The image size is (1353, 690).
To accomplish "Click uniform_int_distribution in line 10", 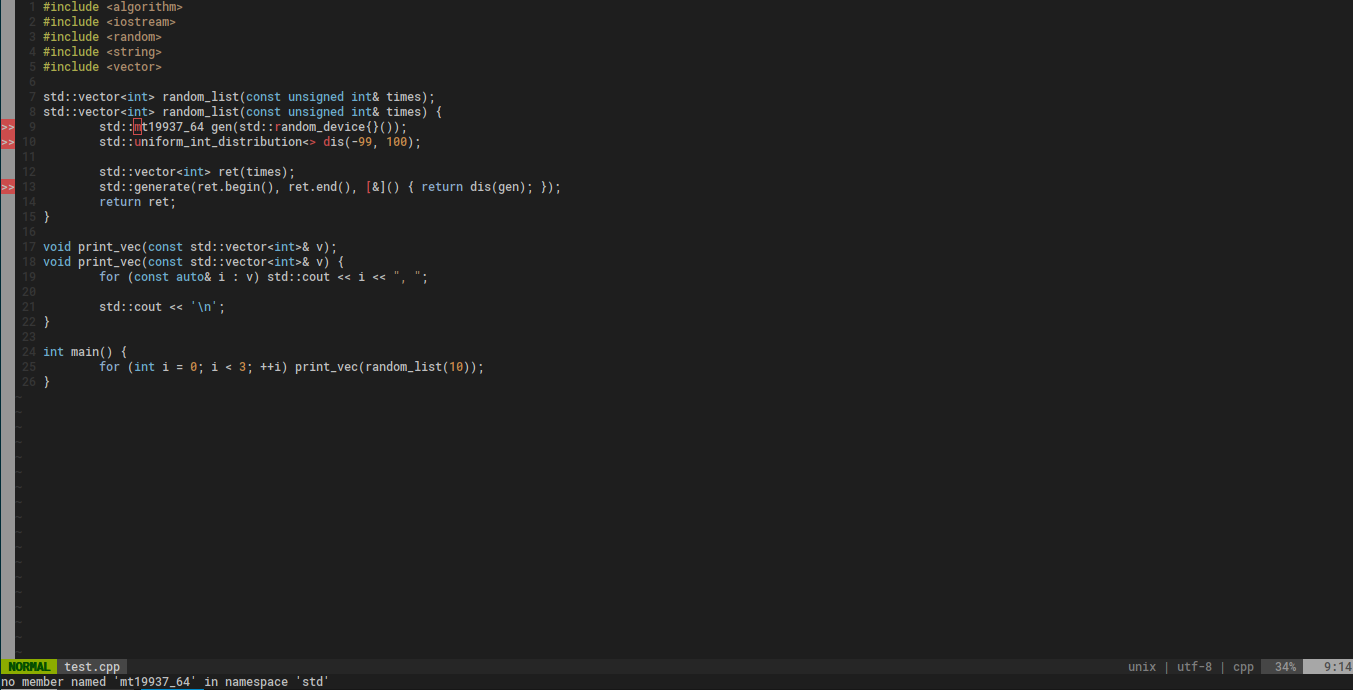I will [218, 142].
